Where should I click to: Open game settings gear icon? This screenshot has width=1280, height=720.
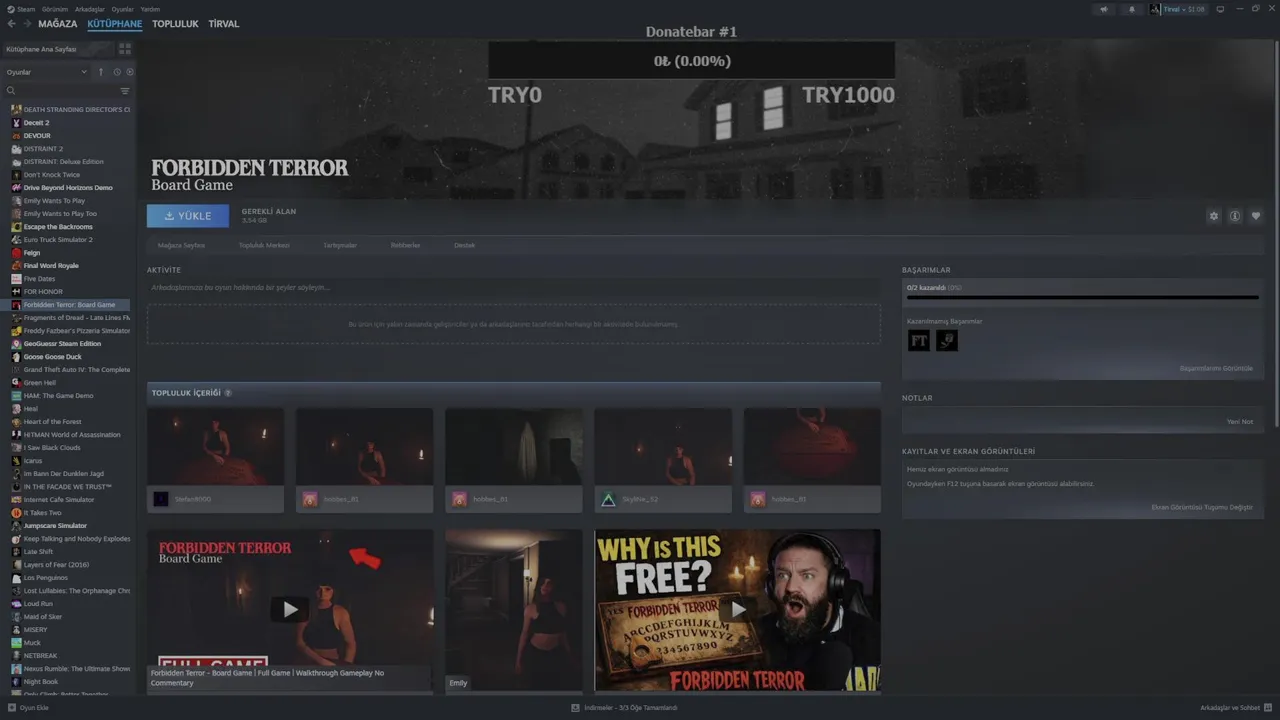coord(1214,216)
